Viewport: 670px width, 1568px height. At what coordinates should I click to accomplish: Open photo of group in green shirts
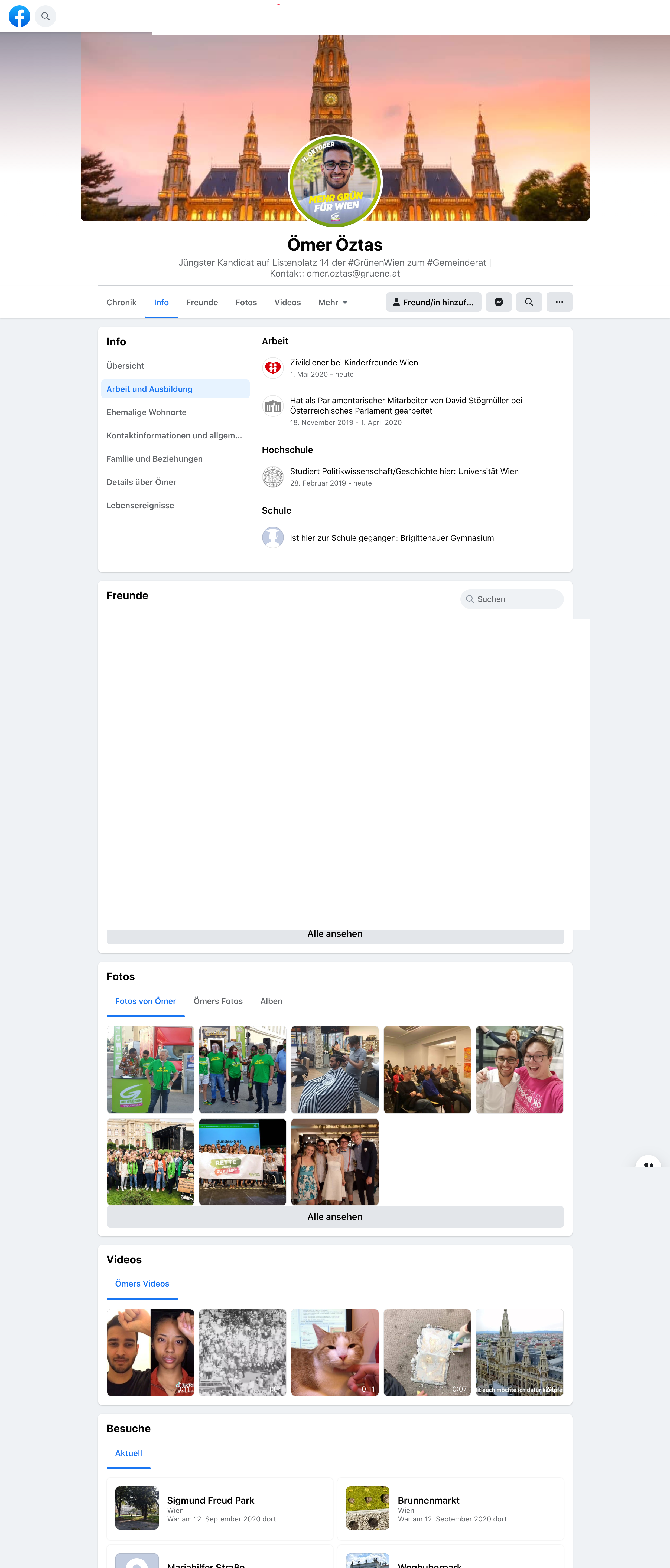click(x=242, y=1070)
